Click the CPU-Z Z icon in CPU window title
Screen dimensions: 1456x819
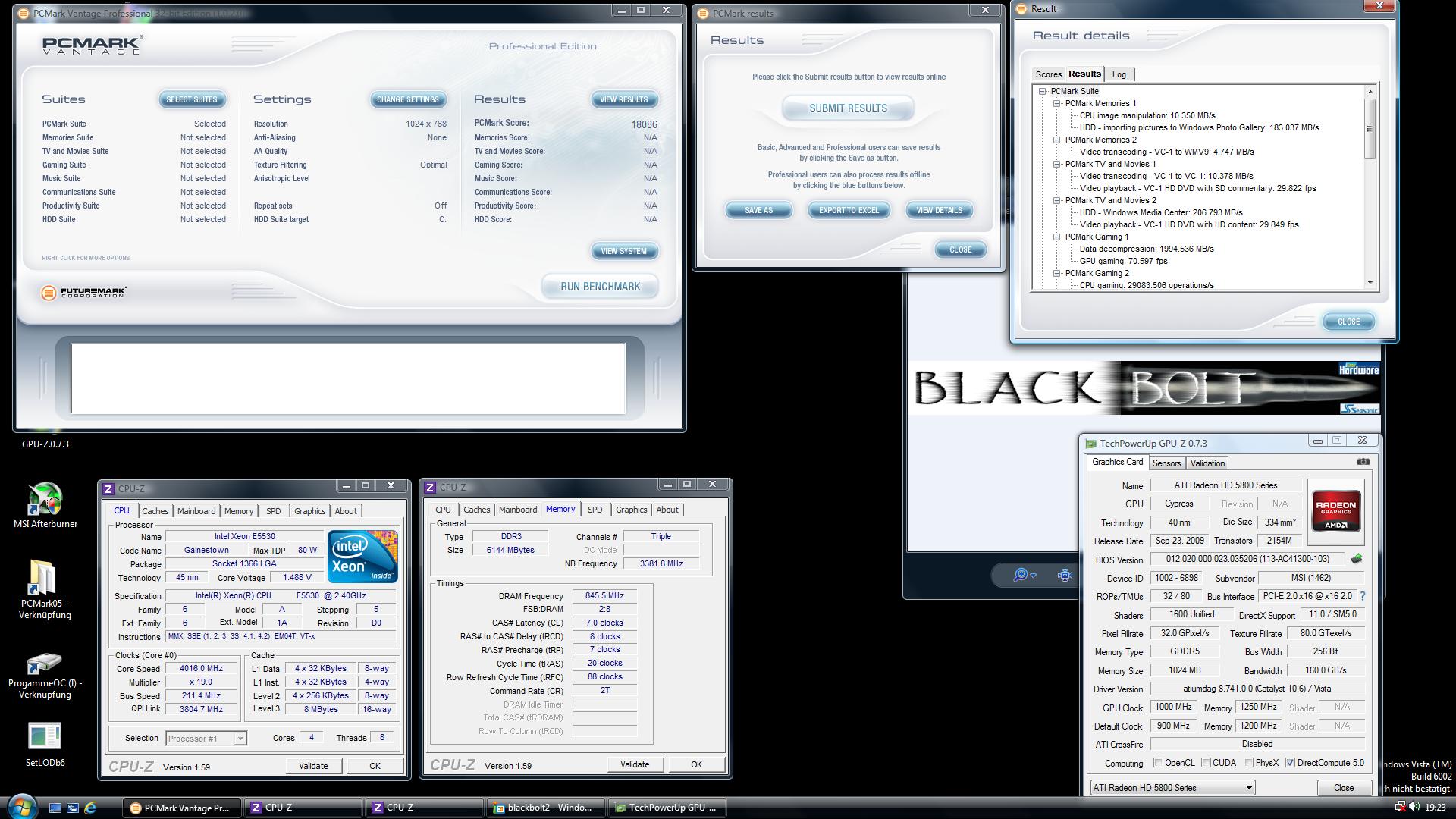click(108, 489)
